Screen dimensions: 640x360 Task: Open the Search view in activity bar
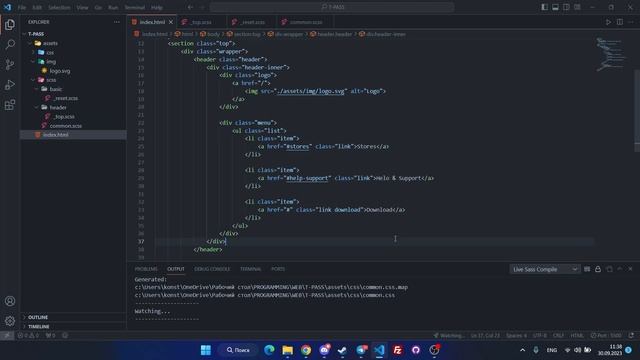10,44
